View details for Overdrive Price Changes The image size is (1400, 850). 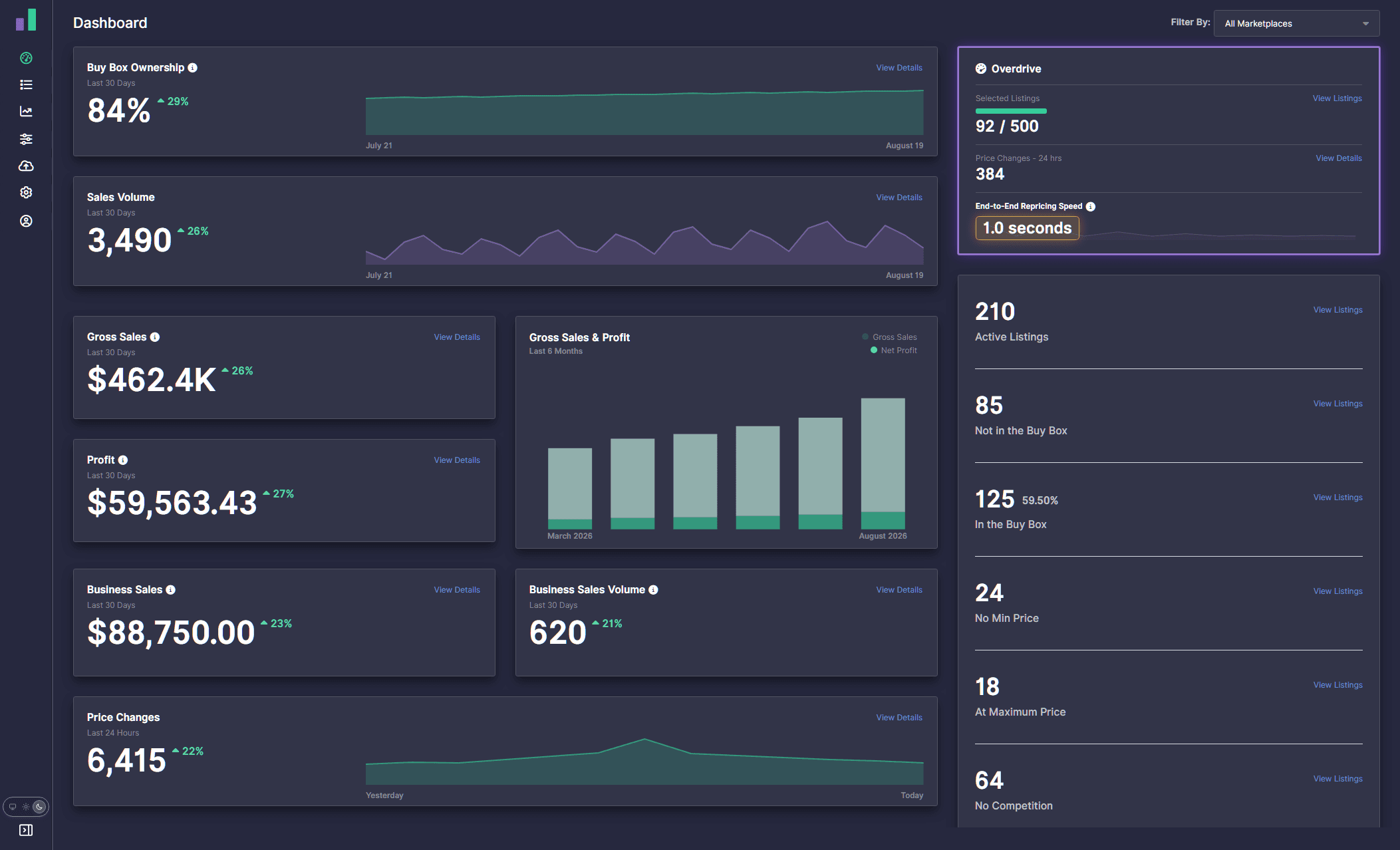(x=1339, y=158)
